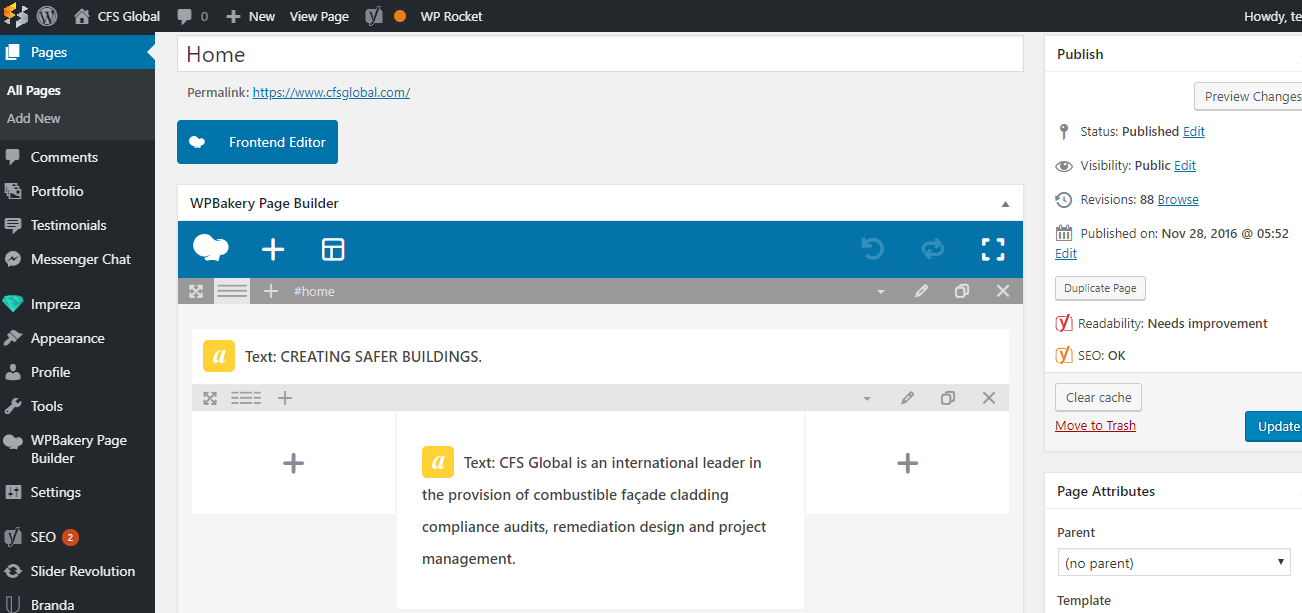Select All Pages in the sidebar
Viewport: 1302px width, 613px height.
[33, 90]
